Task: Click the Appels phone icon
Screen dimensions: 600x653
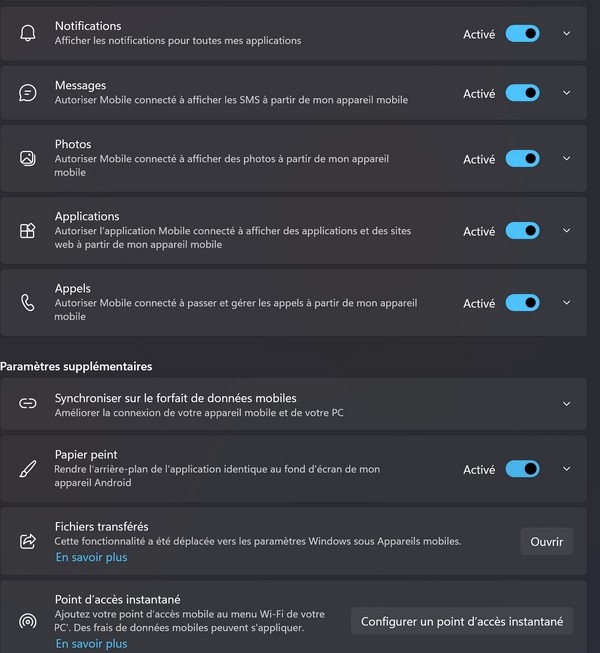Action: pyautogui.click(x=27, y=302)
